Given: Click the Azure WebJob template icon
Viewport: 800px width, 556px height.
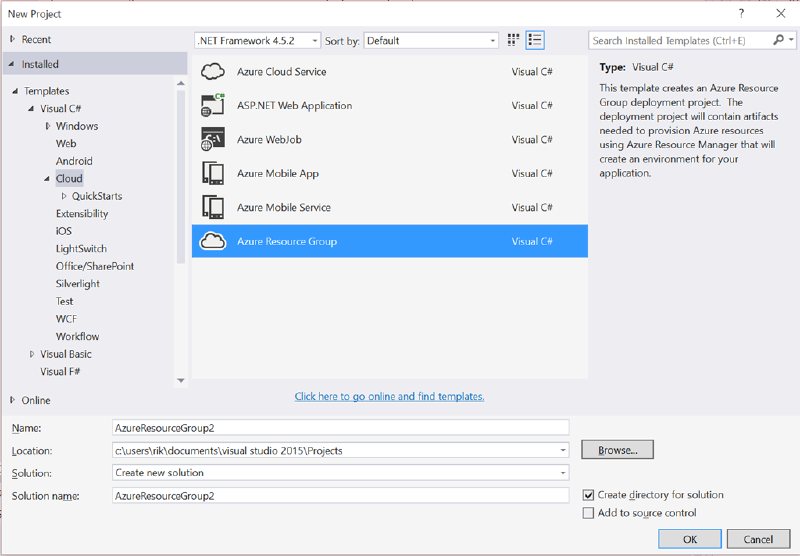Looking at the screenshot, I should 213,139.
